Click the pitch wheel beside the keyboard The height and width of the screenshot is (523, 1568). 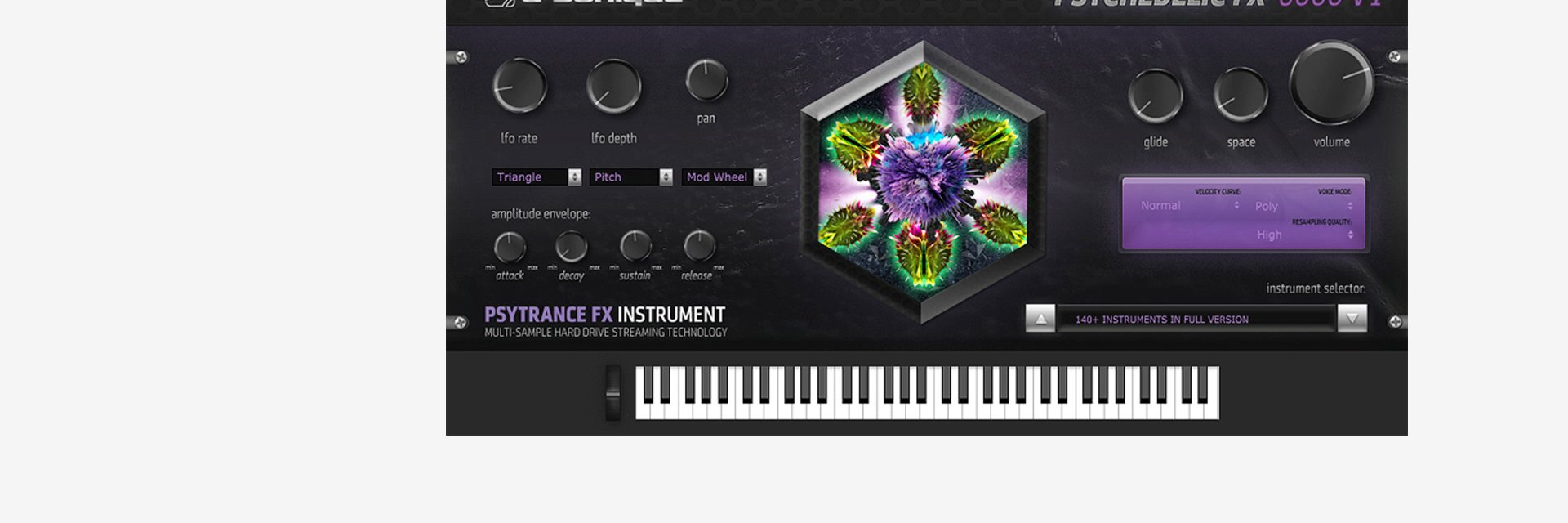click(x=612, y=393)
